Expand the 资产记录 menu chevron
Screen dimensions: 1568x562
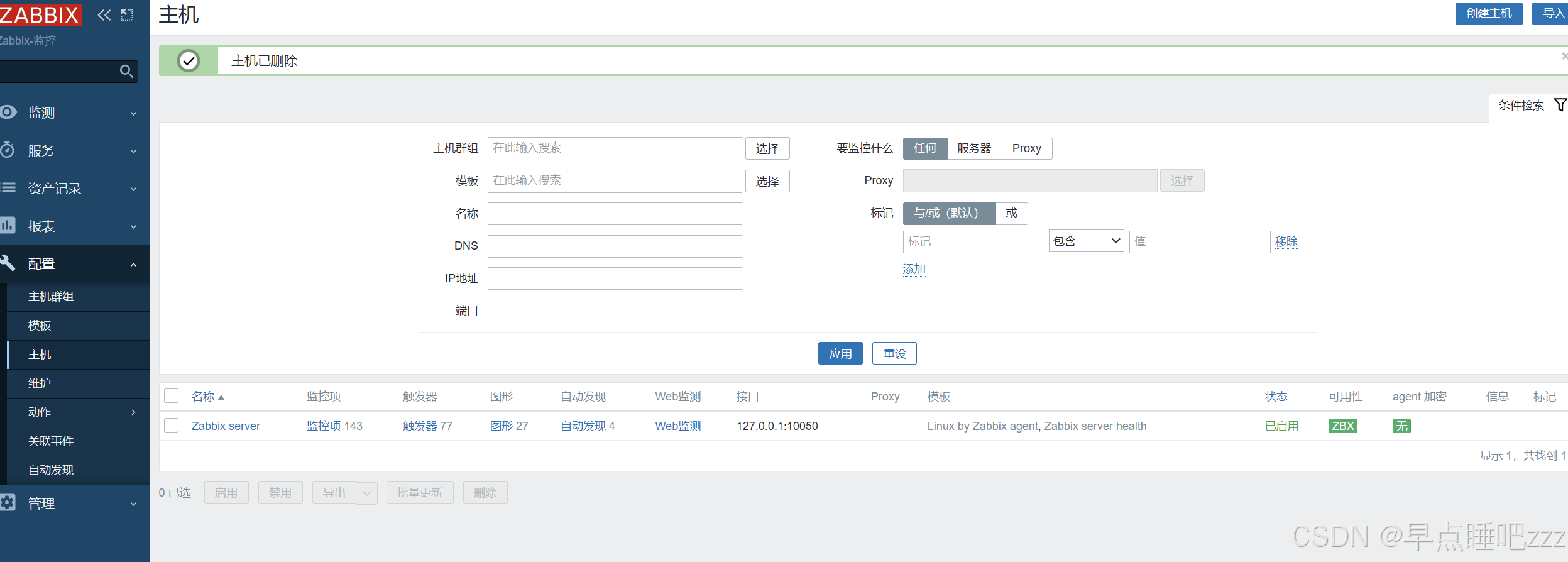[133, 189]
